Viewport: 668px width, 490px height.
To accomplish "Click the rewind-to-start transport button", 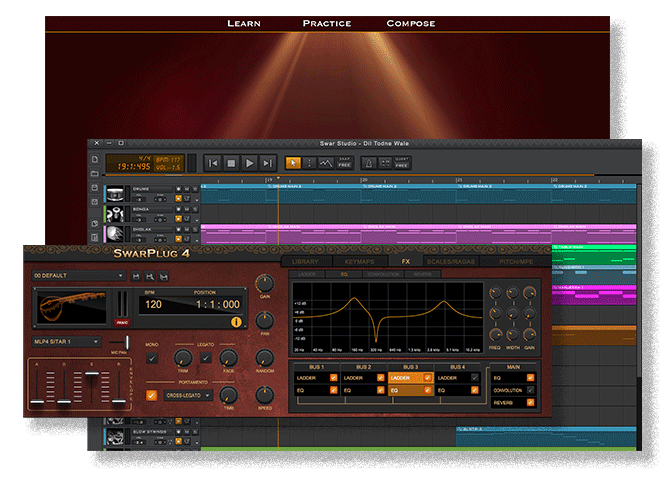I will [x=213, y=163].
